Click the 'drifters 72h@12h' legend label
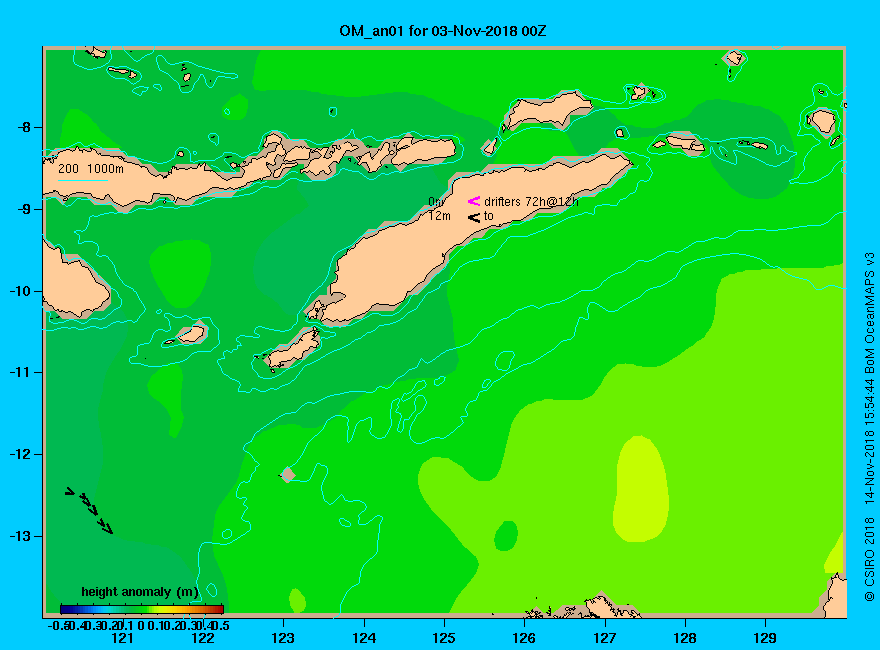Viewport: 880px width, 650px height. (531, 202)
